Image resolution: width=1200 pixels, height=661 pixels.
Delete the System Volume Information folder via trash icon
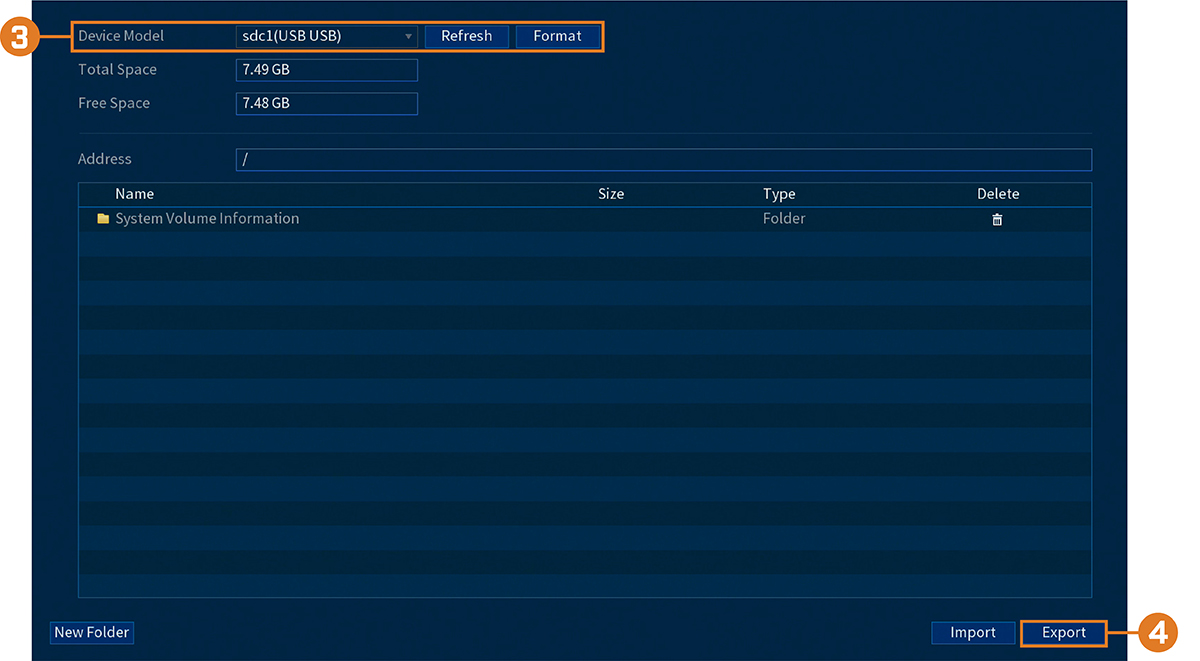997,219
